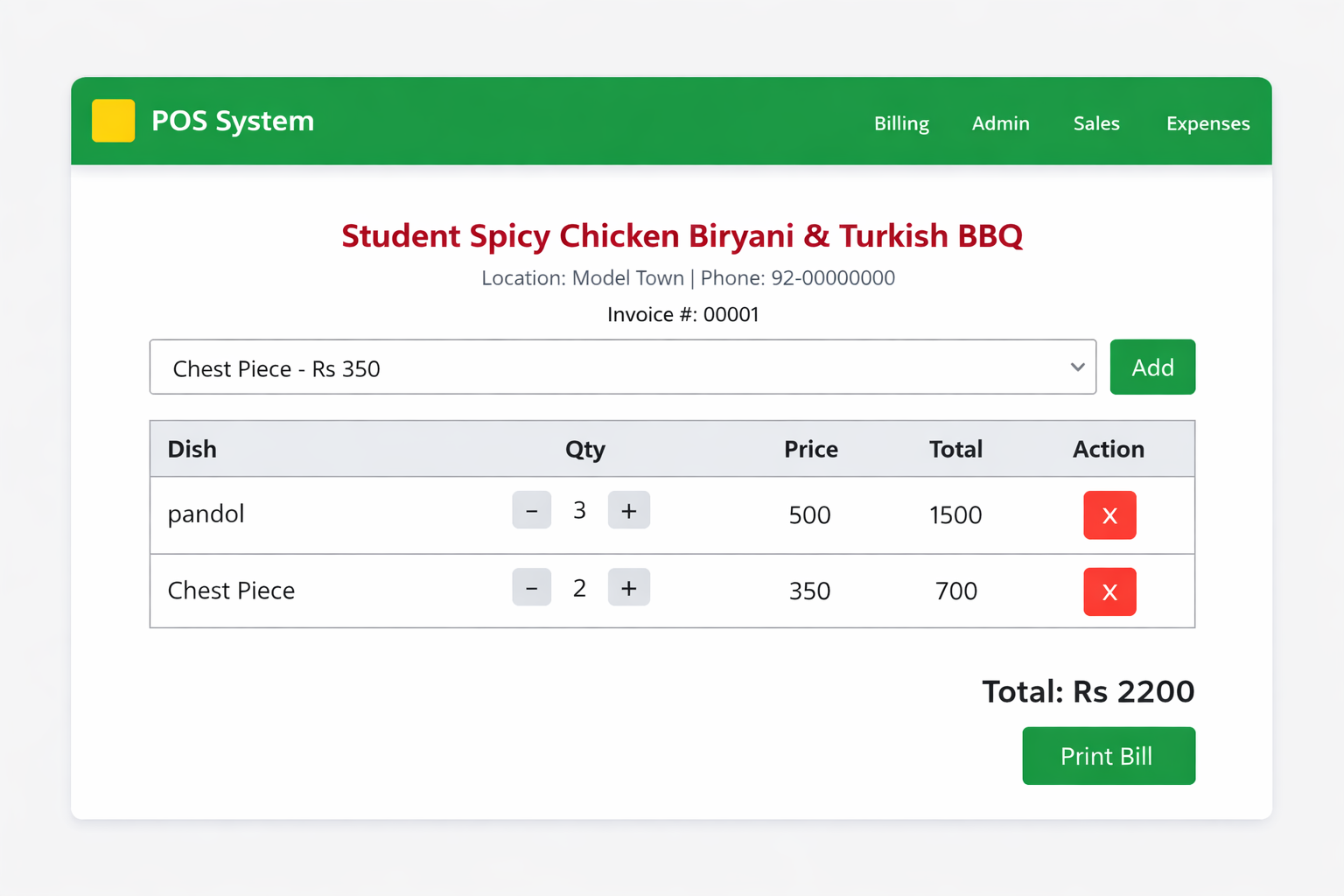Increase Chest Piece quantity with plus

point(628,588)
